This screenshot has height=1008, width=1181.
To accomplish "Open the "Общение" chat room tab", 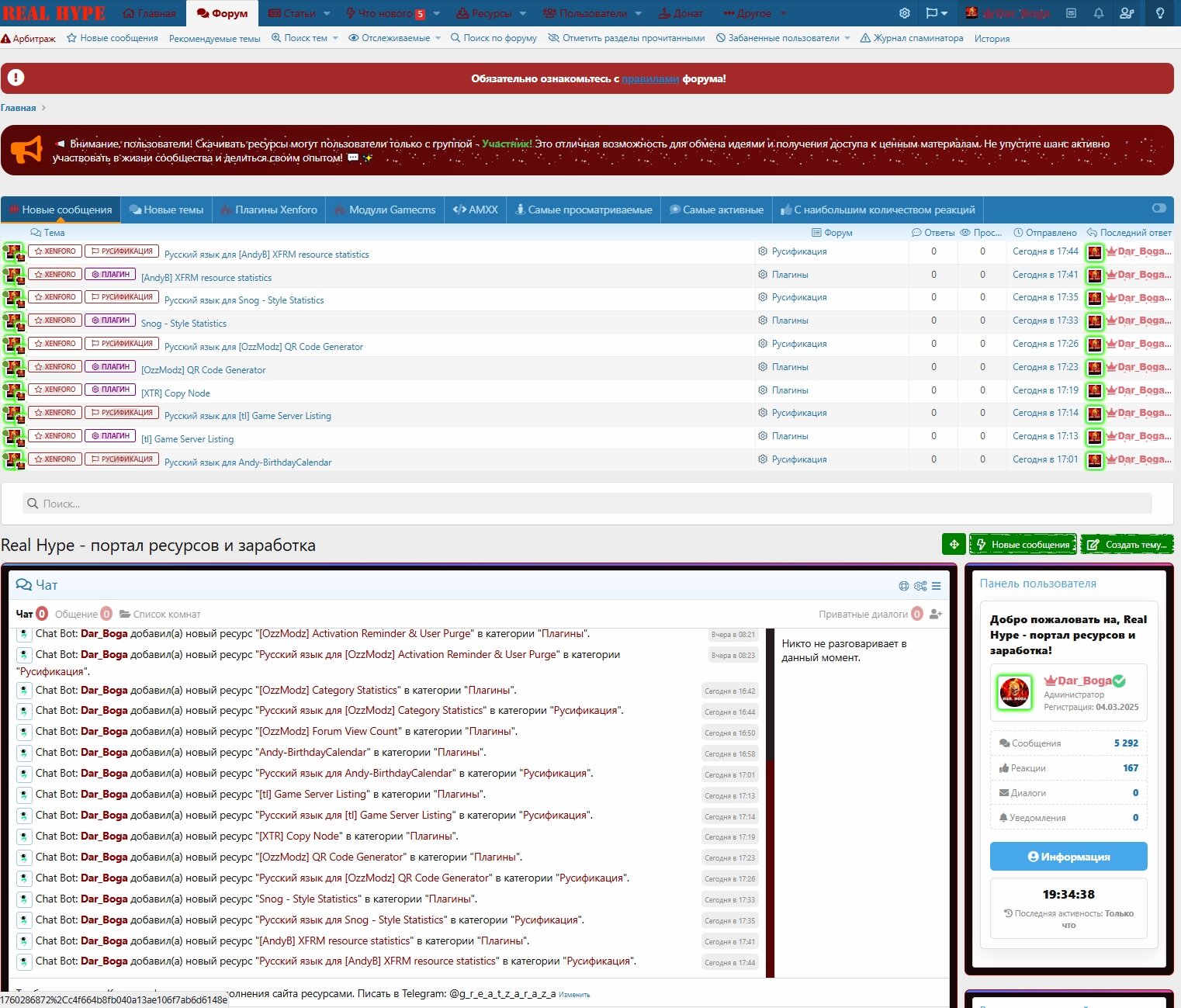I will pos(76,614).
